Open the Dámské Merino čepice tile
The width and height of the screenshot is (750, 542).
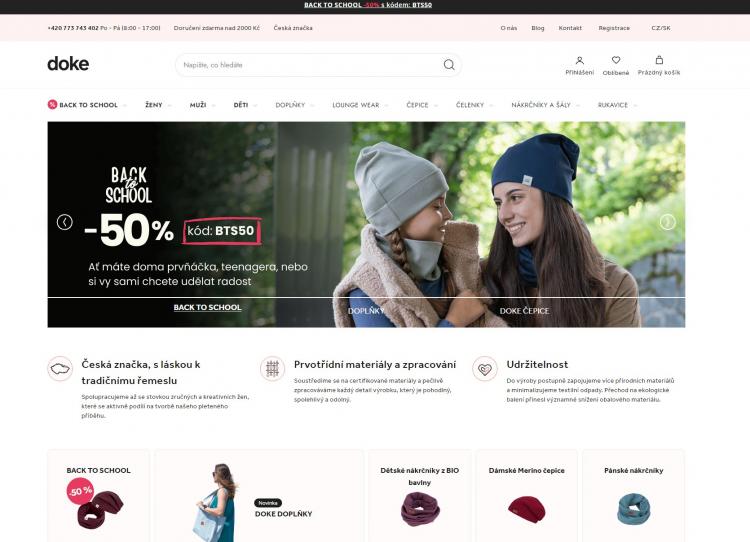[526, 495]
